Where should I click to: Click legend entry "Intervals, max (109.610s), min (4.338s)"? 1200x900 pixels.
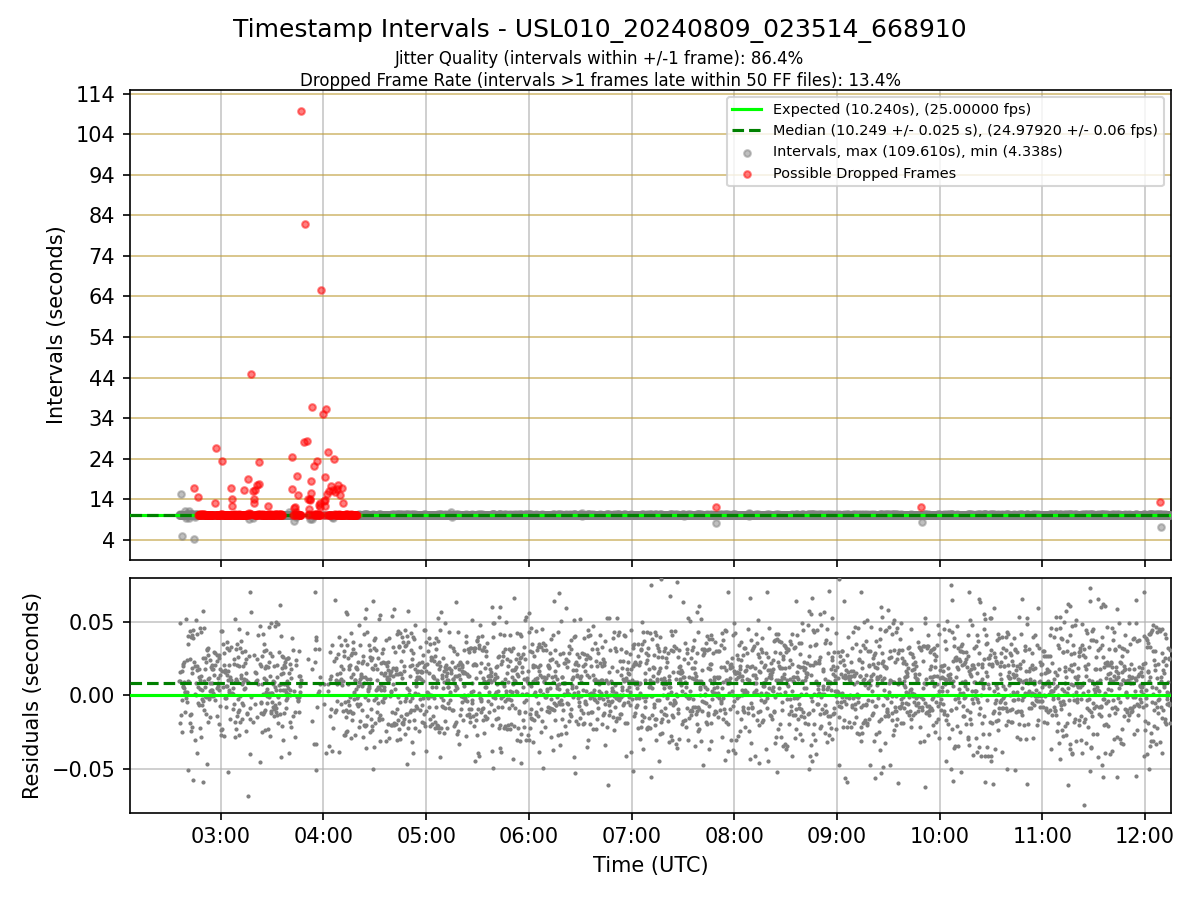[917, 151]
